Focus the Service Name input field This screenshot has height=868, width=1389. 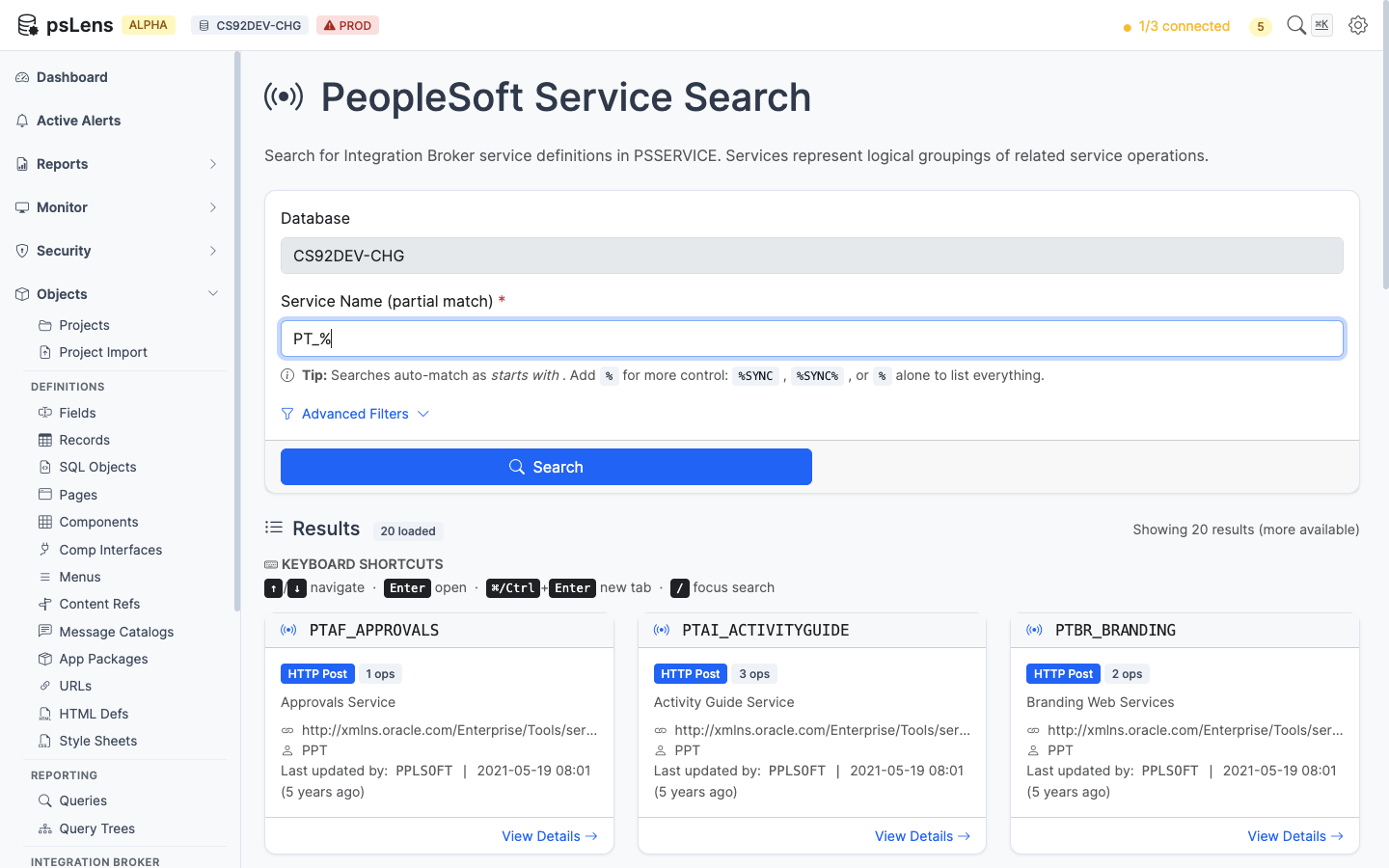pyautogui.click(x=812, y=339)
